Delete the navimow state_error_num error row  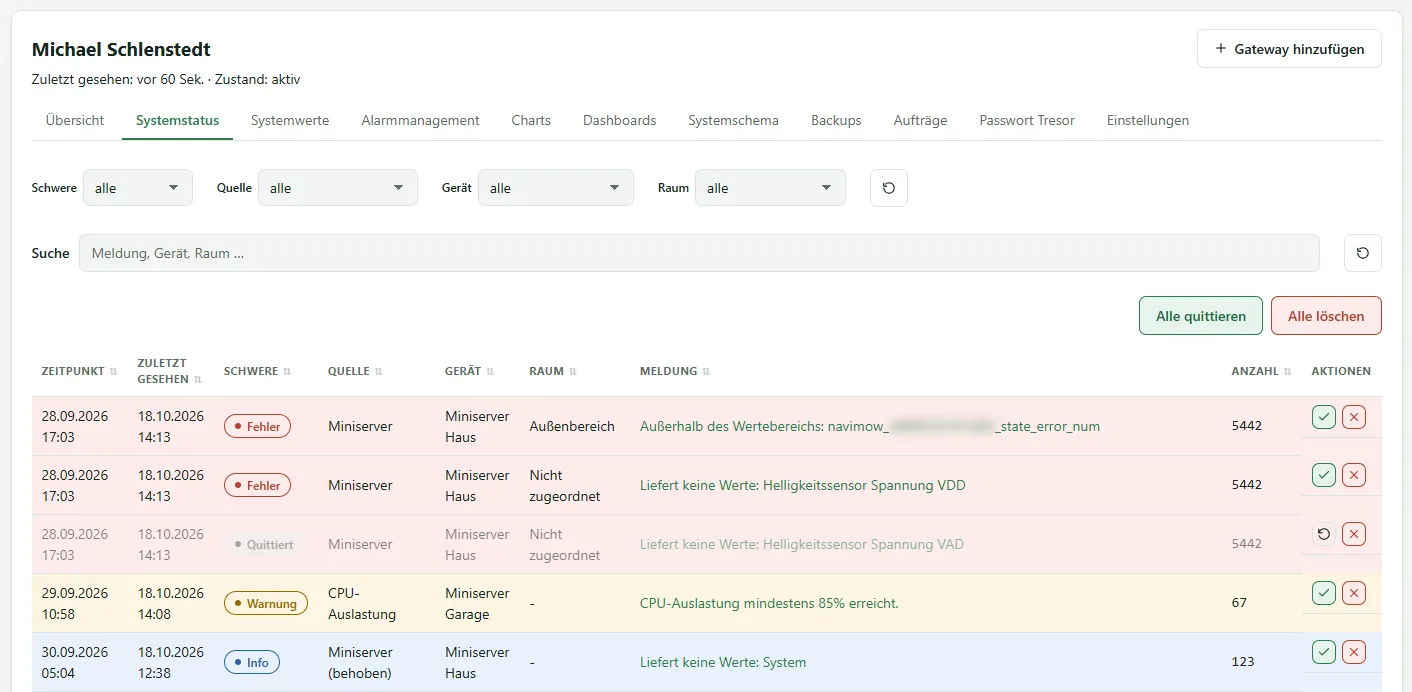[x=1354, y=417]
